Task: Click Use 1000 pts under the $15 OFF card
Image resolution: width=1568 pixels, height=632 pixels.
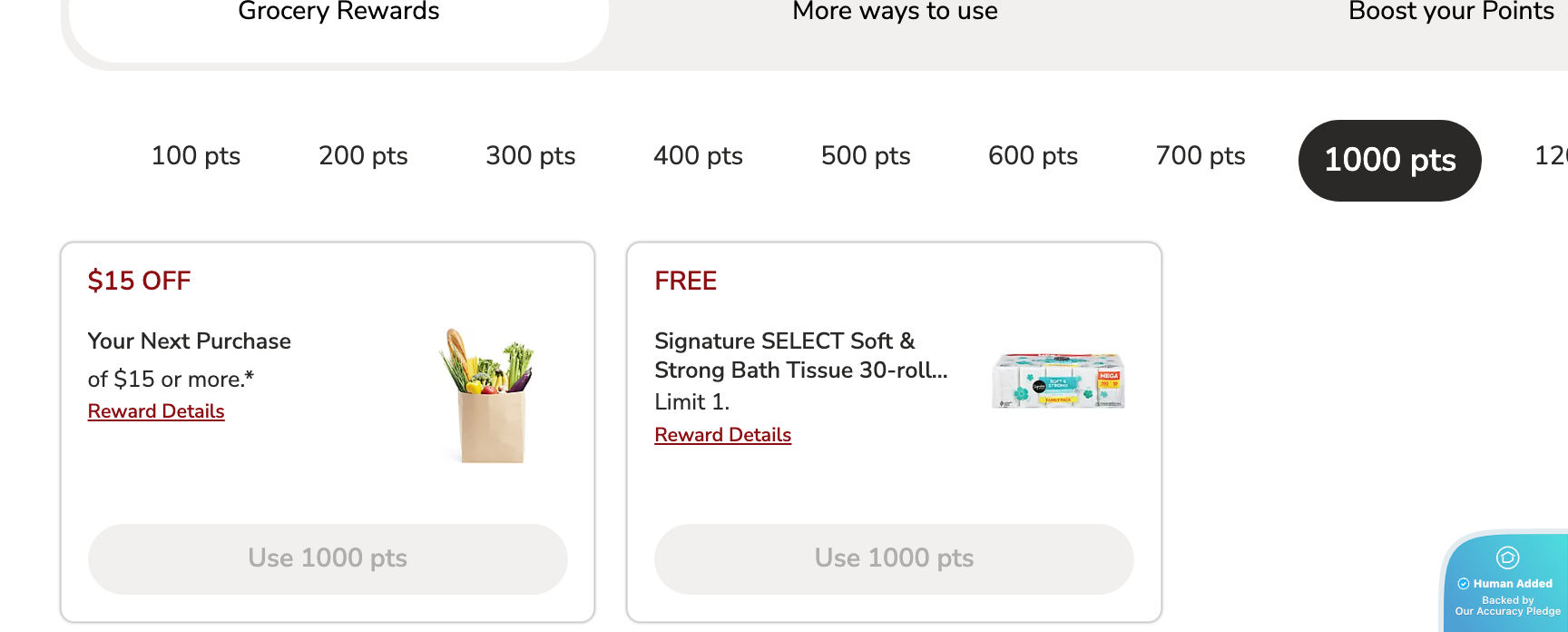Action: (327, 558)
